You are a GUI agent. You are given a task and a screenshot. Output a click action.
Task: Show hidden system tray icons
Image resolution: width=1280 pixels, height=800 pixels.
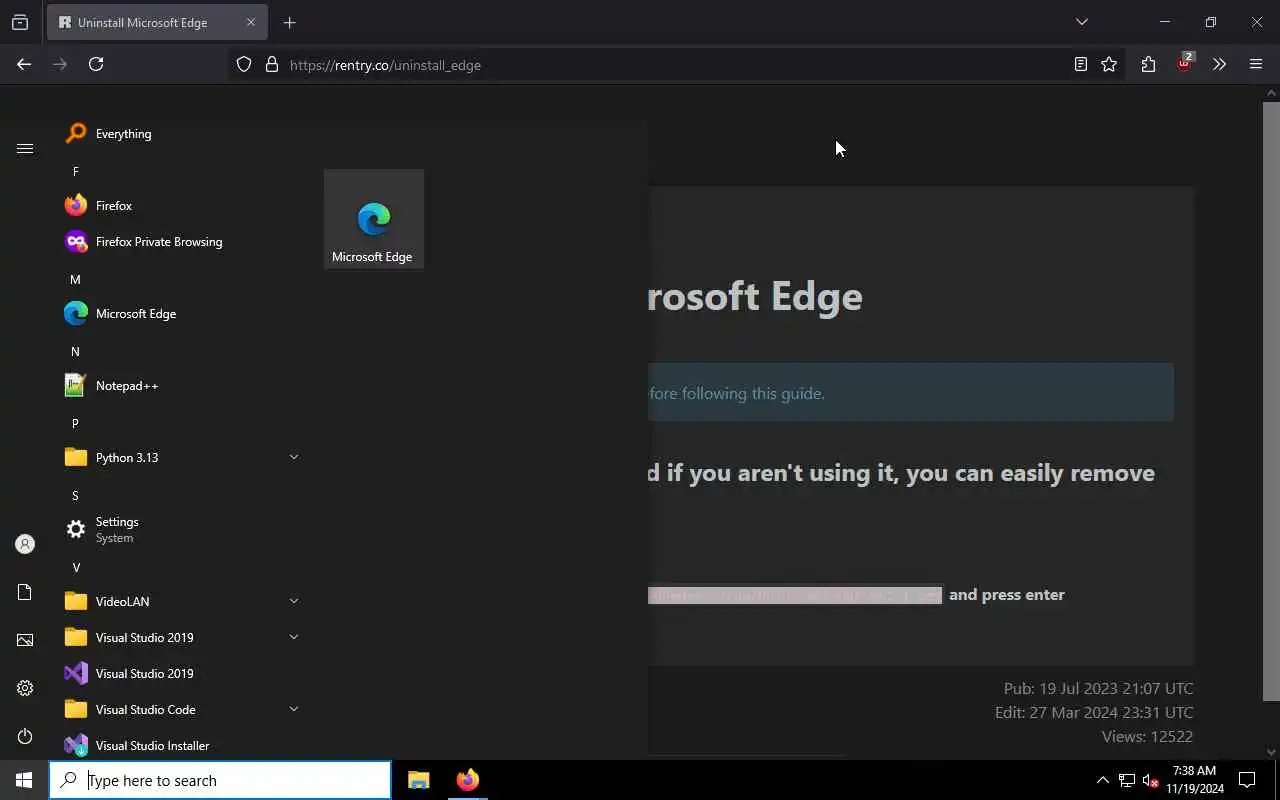pos(1102,780)
